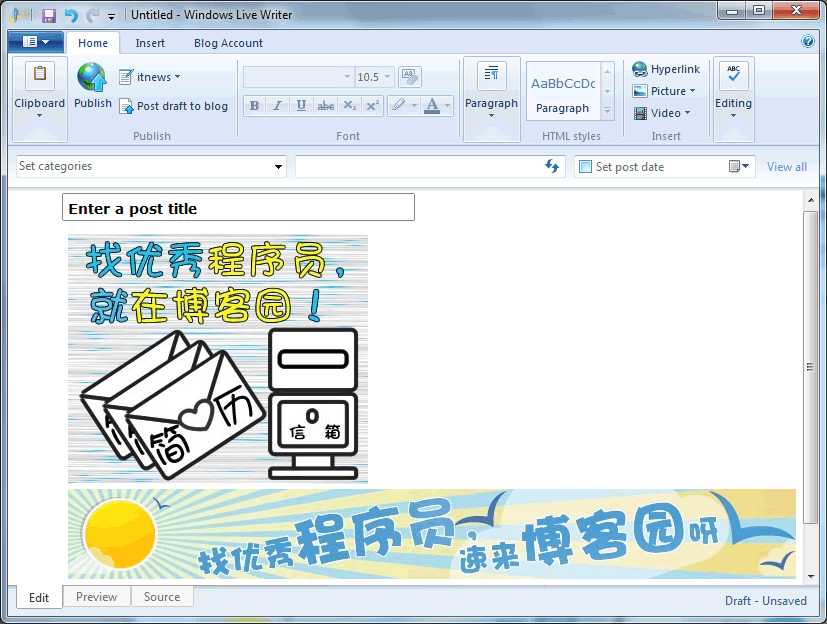The image size is (827, 624).
Task: Toggle Italic formatting
Action: tap(277, 105)
